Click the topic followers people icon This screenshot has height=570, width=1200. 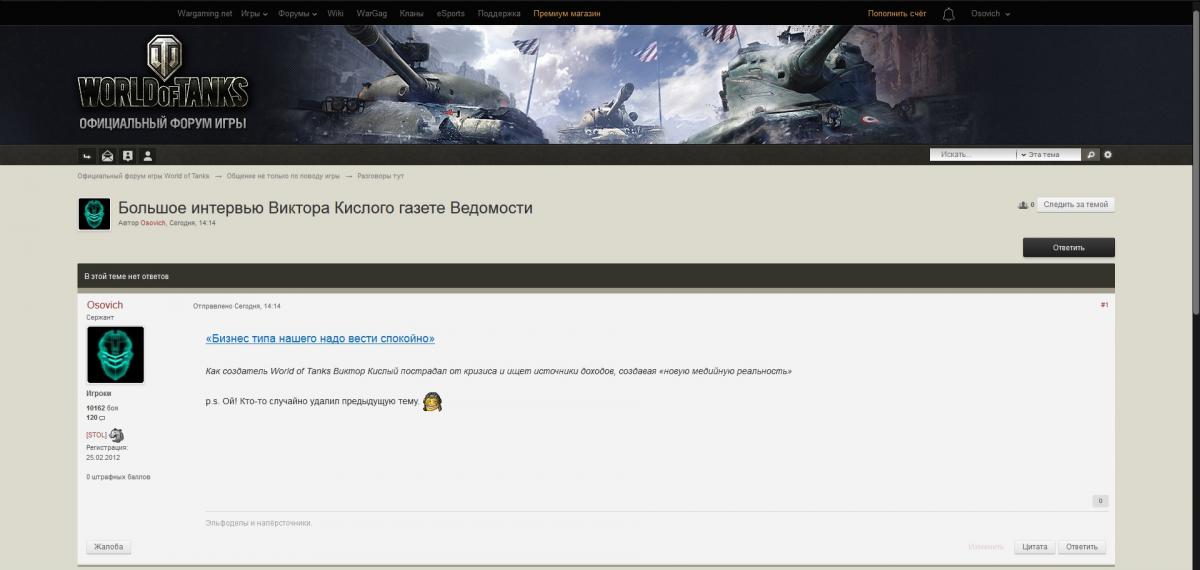click(1023, 204)
